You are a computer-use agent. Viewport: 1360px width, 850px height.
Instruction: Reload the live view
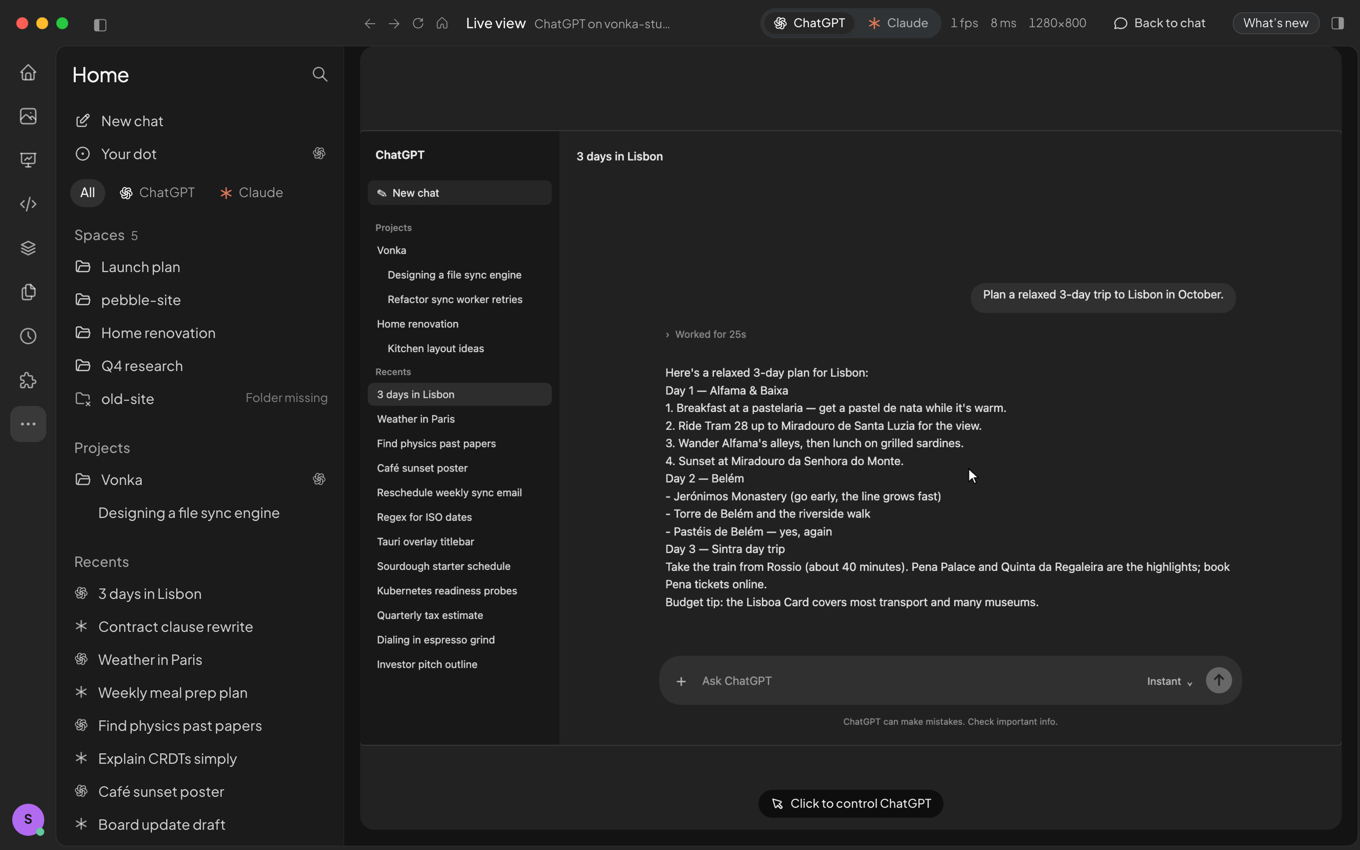[418, 23]
